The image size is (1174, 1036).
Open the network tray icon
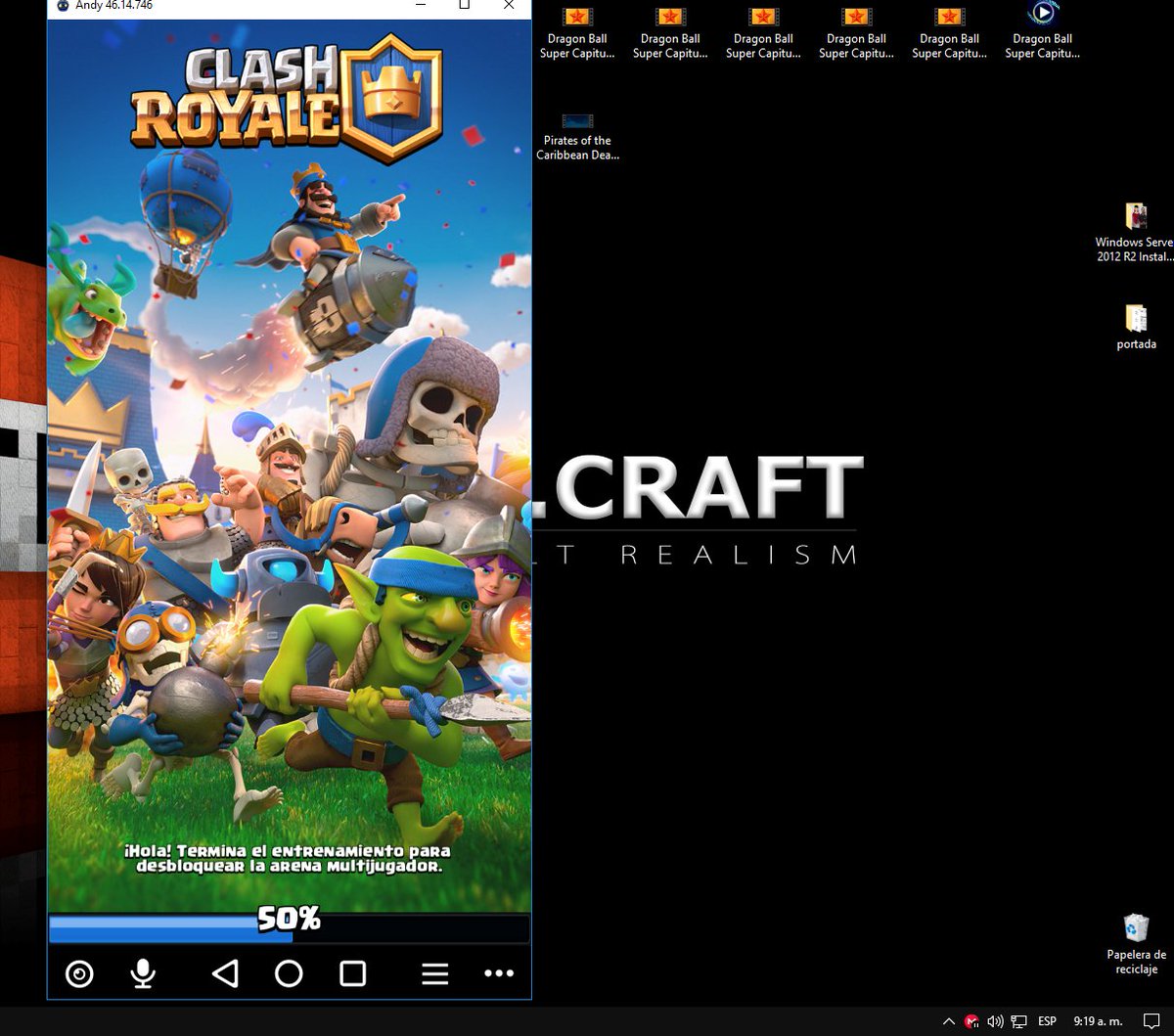(x=1018, y=1021)
